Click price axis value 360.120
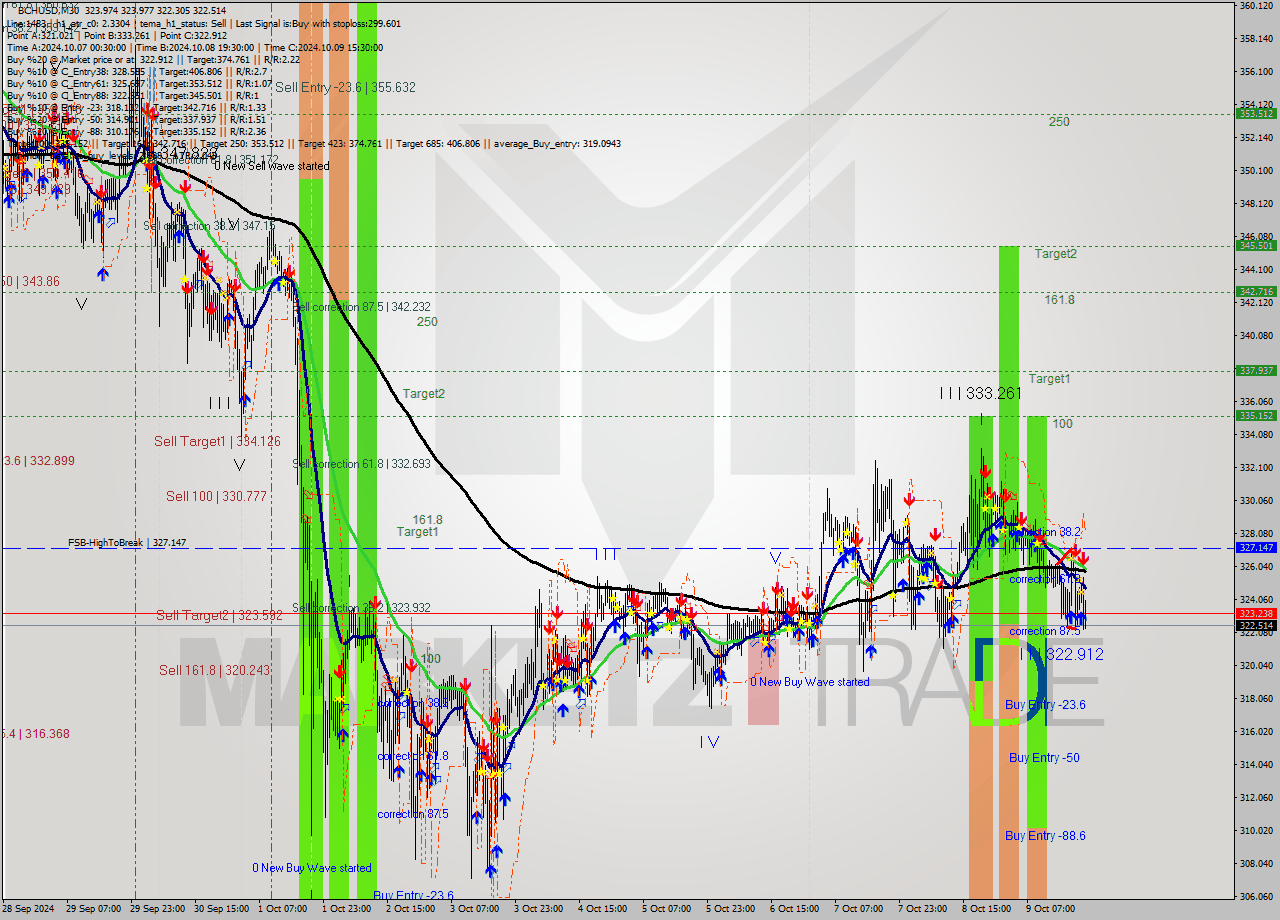The width and height of the screenshot is (1280, 920). click(x=1256, y=5)
